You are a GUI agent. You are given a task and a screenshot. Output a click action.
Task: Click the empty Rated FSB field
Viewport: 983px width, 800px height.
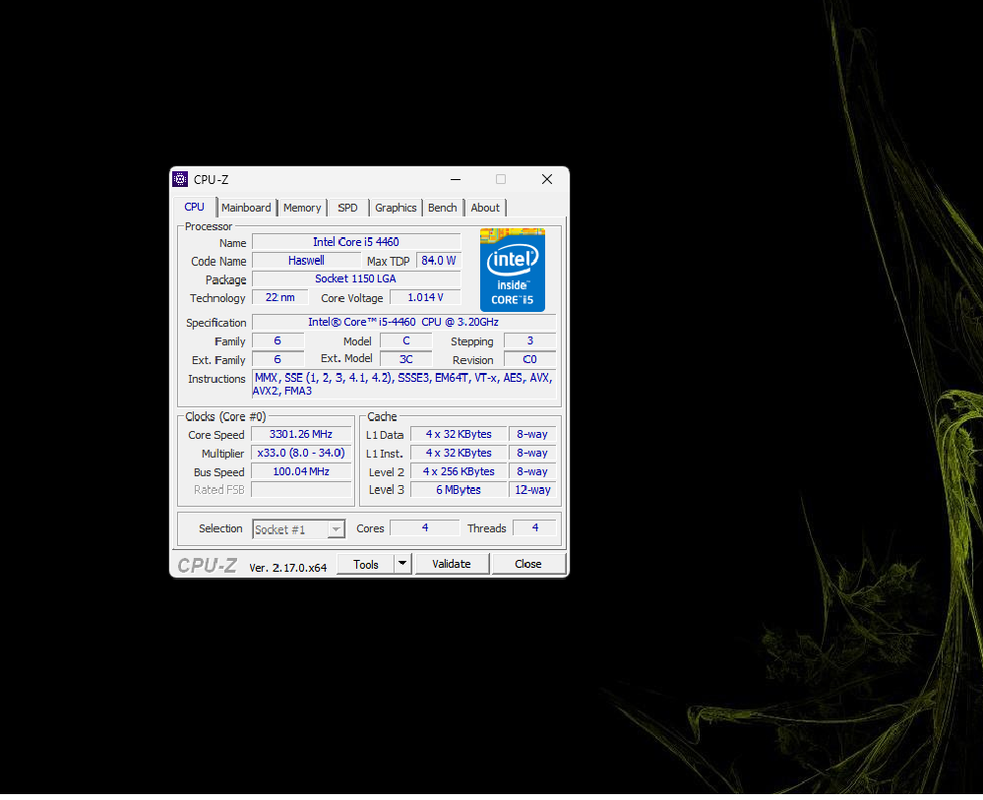[302, 490]
